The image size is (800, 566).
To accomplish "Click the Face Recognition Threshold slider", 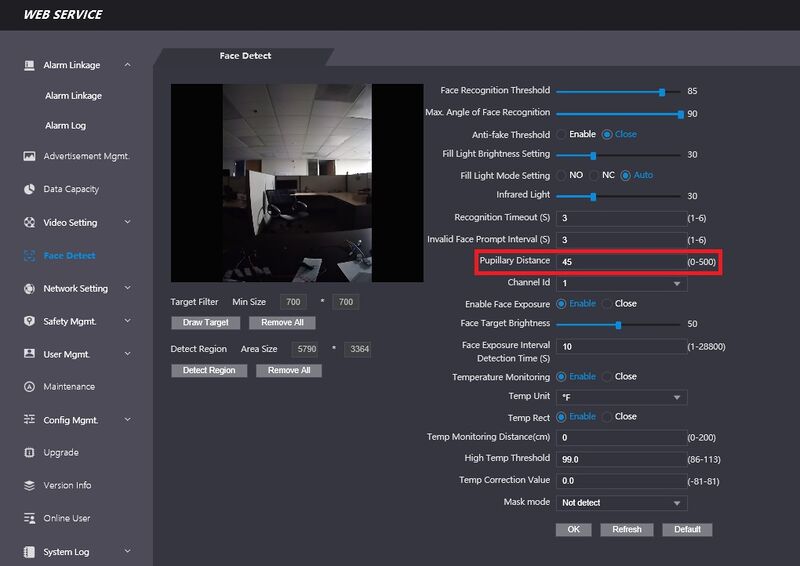I will [x=618, y=92].
